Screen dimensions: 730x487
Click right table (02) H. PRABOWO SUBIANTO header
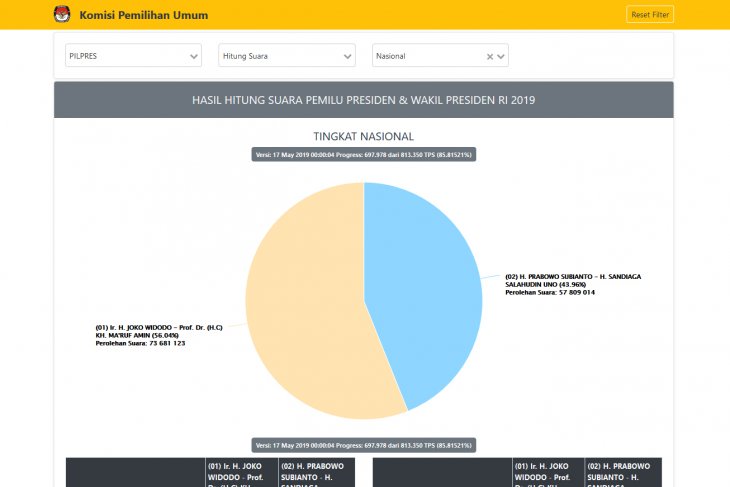[623, 473]
